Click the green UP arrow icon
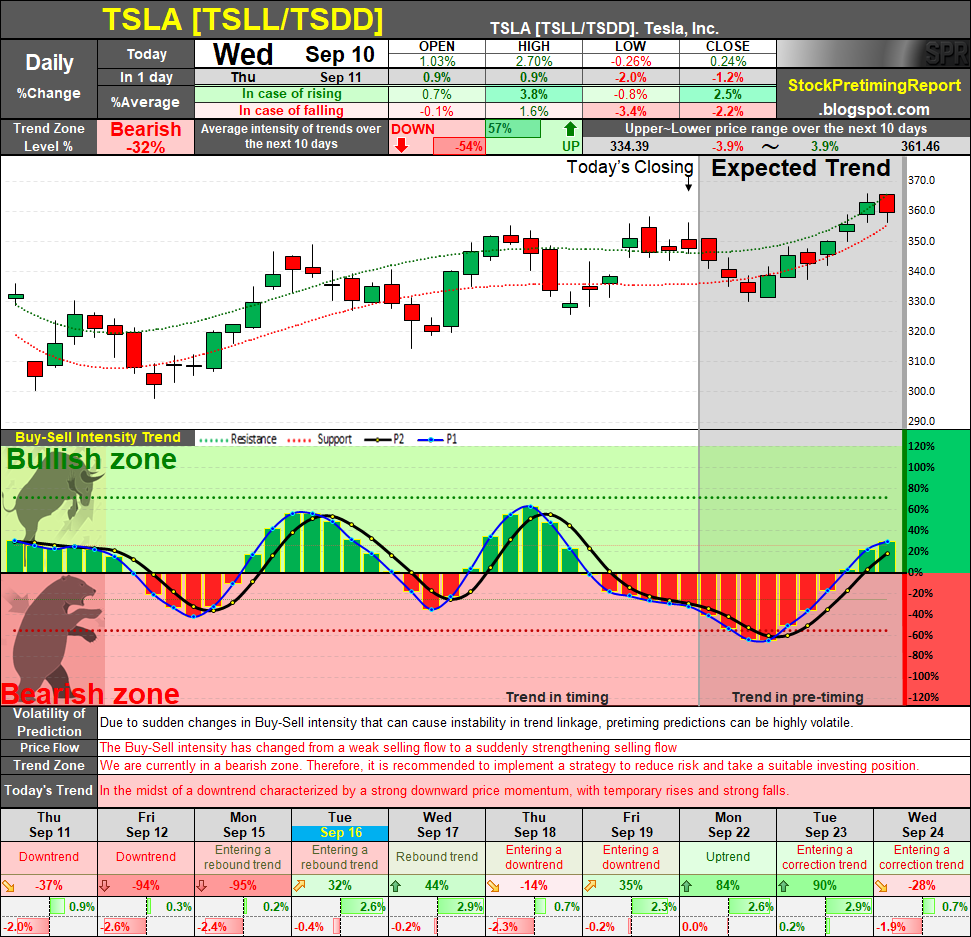Image resolution: width=971 pixels, height=937 pixels. tap(570, 129)
